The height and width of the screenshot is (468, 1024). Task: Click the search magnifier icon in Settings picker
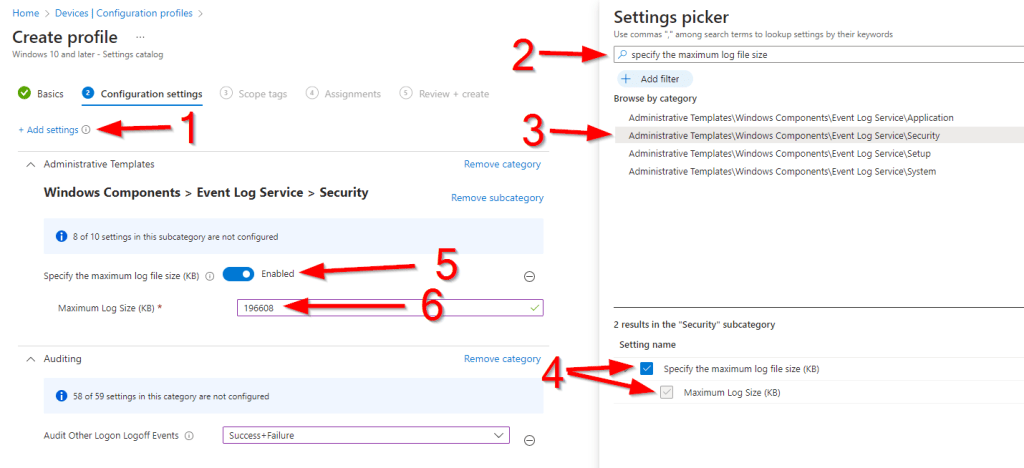tap(622, 54)
